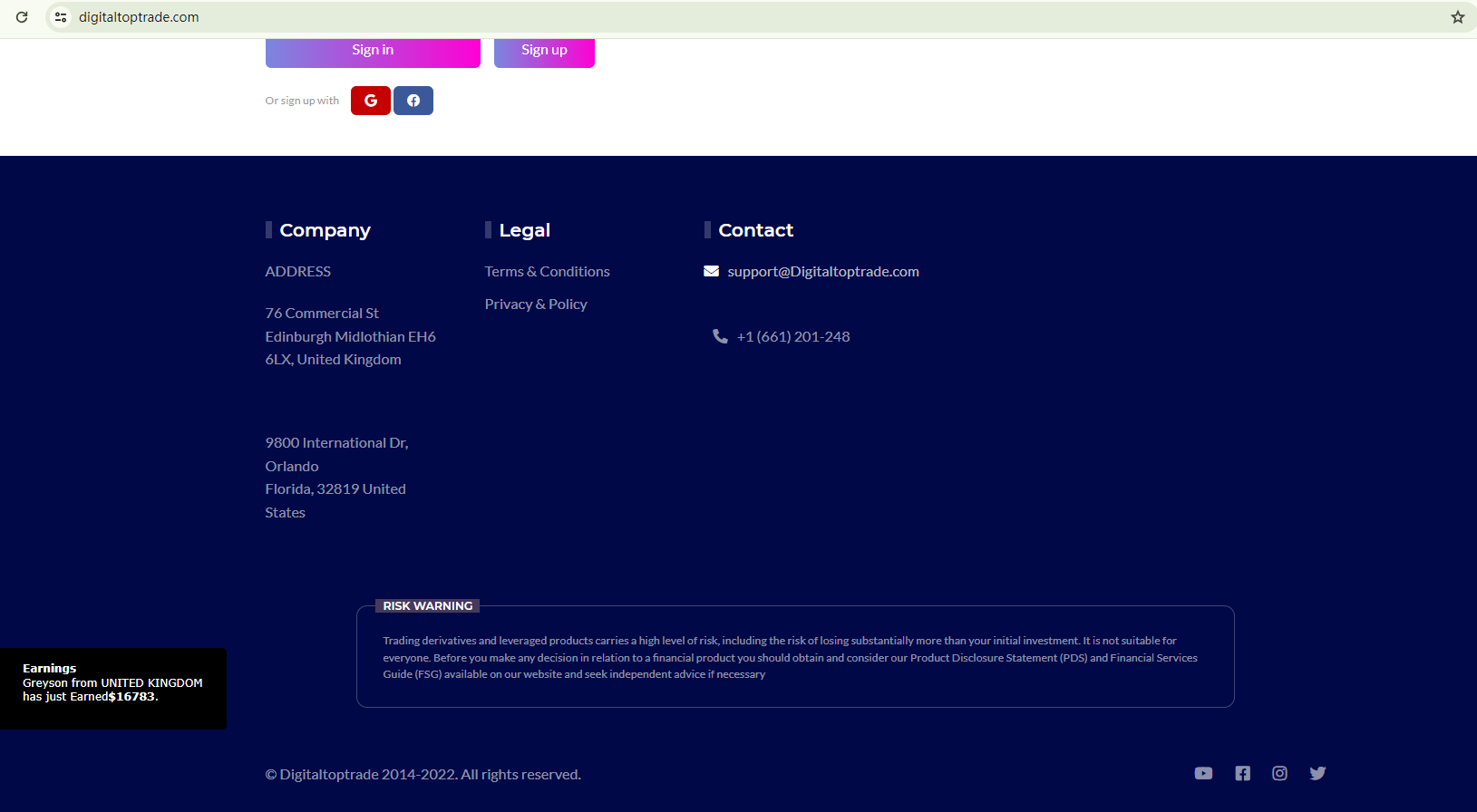This screenshot has width=1477, height=812.
Task: Click the RISK WARNING label
Action: tap(428, 605)
